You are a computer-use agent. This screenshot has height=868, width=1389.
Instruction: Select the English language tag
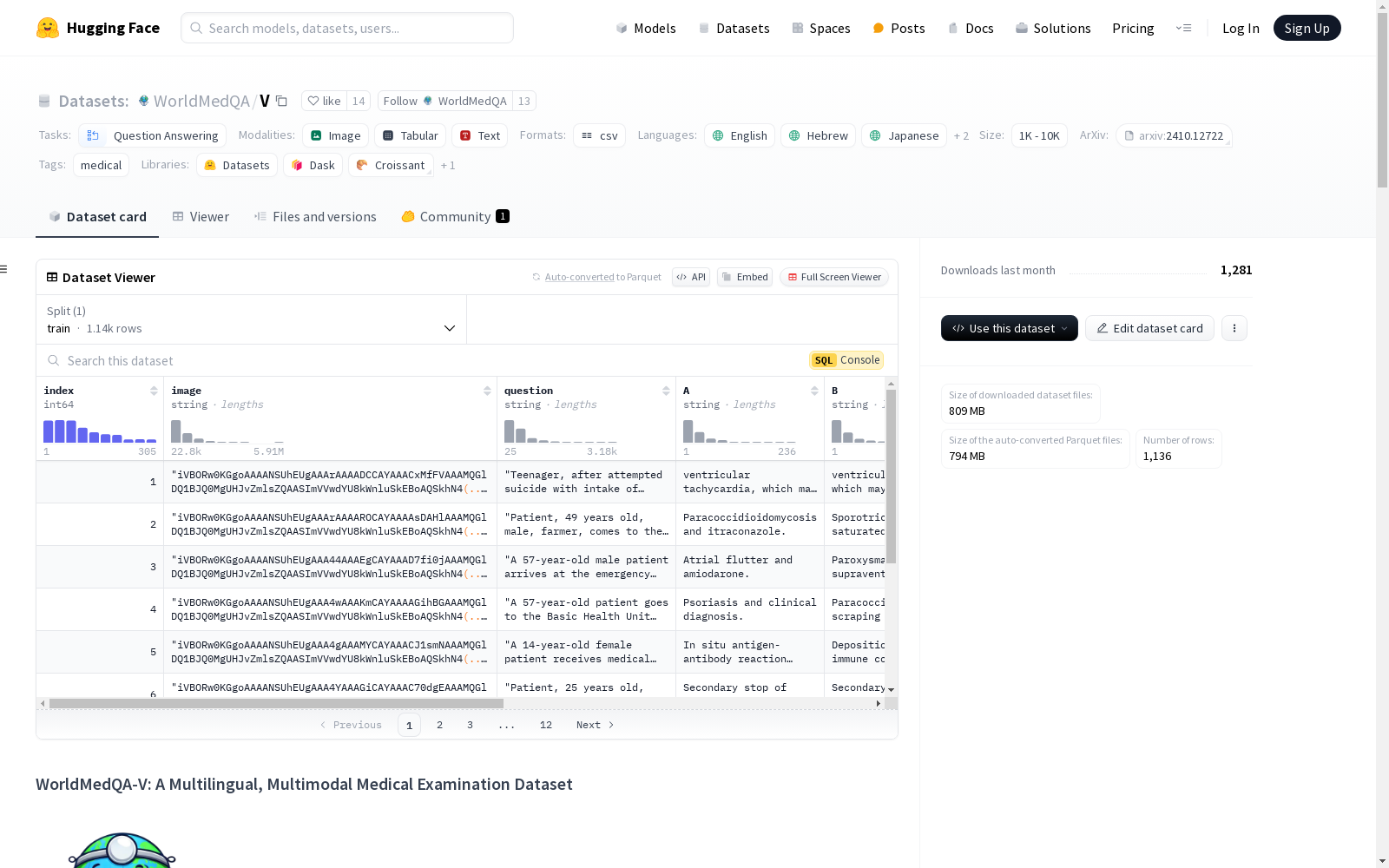pos(740,135)
